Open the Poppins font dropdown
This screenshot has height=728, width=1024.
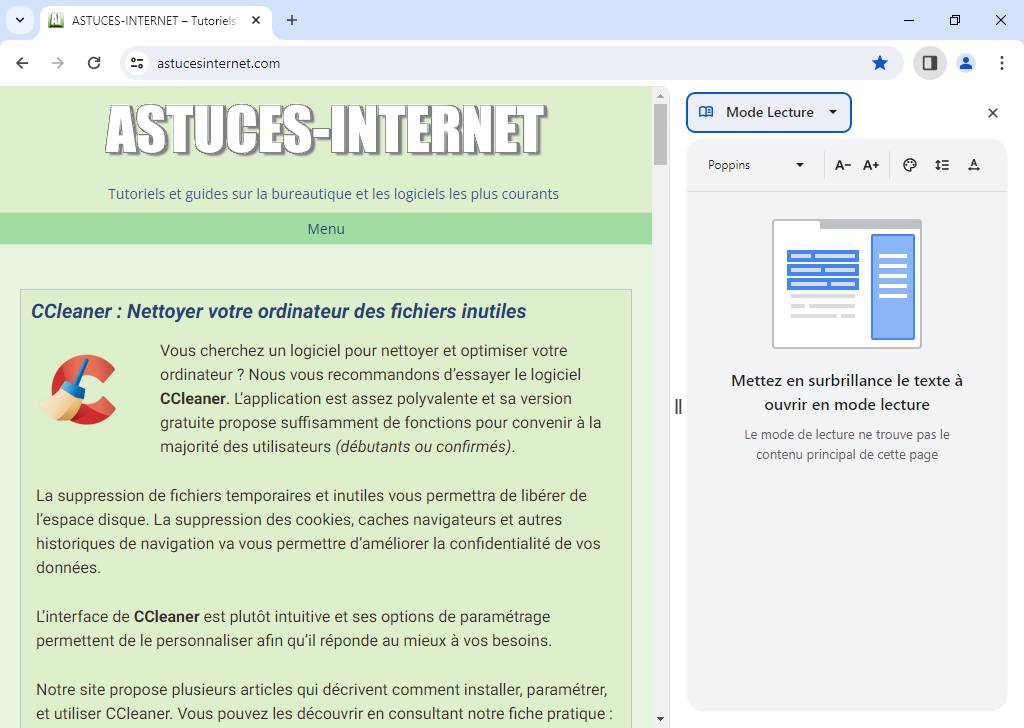[753, 165]
